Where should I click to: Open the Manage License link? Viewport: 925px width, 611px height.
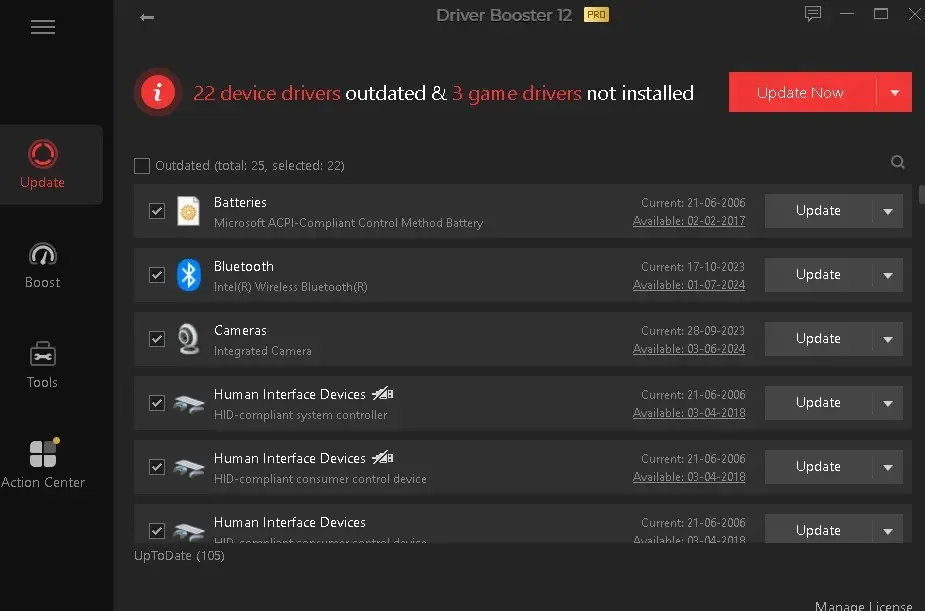(x=862, y=605)
